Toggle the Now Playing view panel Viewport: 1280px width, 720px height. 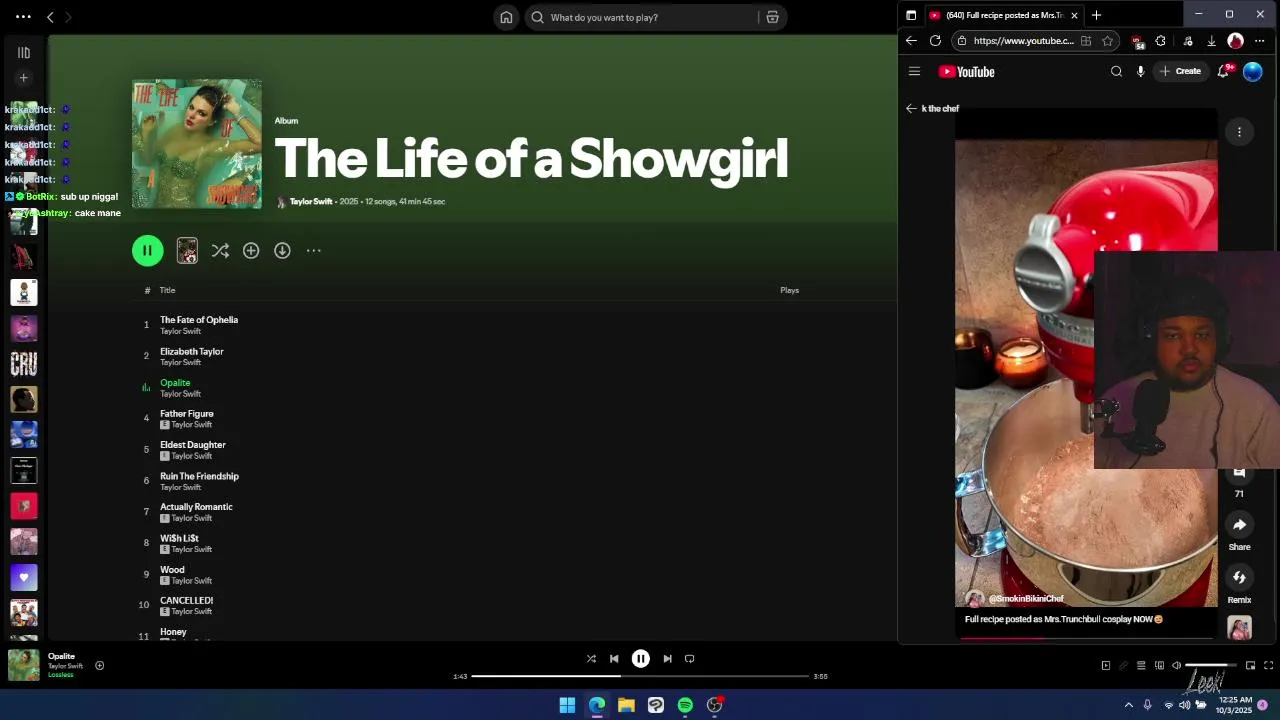[x=1105, y=666]
